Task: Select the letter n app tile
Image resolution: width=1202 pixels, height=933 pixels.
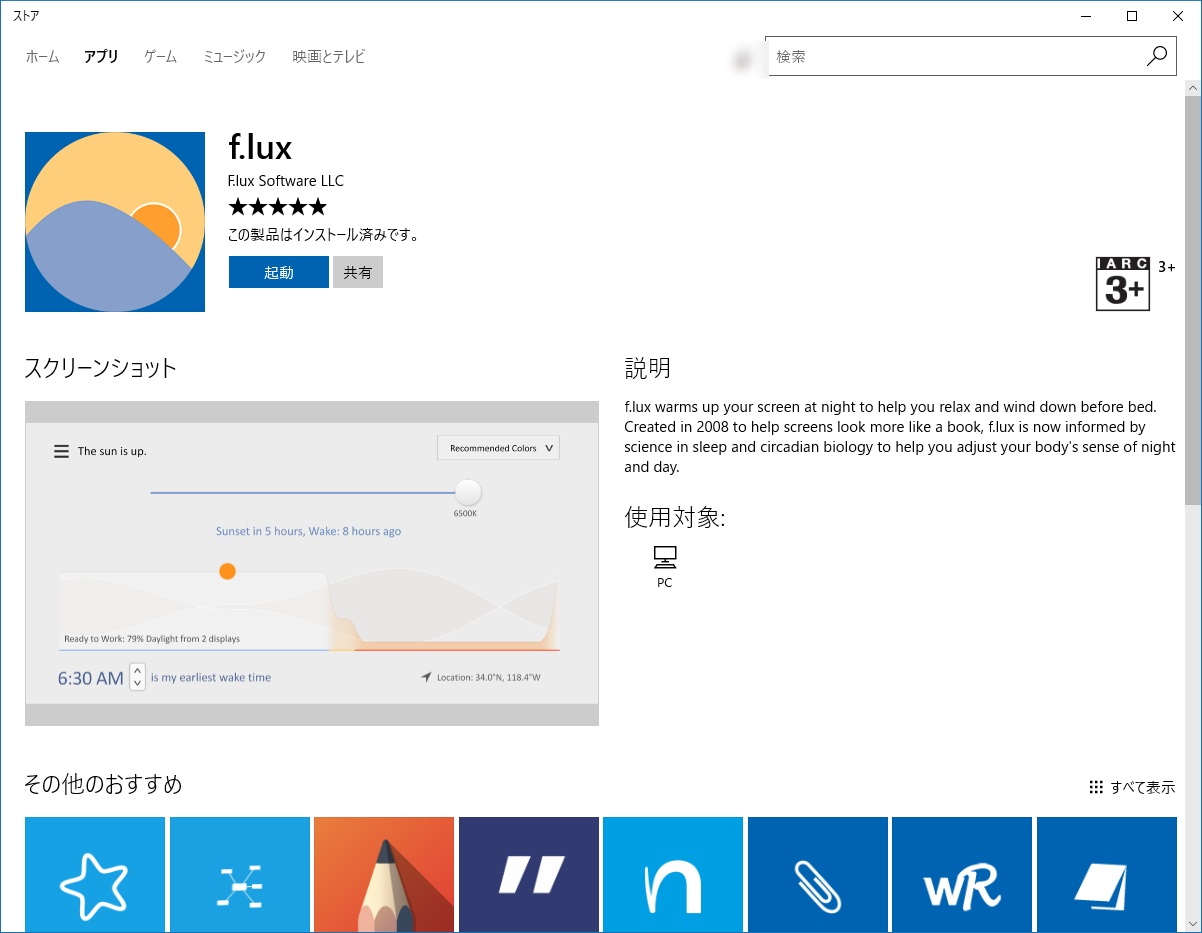Action: click(x=672, y=874)
